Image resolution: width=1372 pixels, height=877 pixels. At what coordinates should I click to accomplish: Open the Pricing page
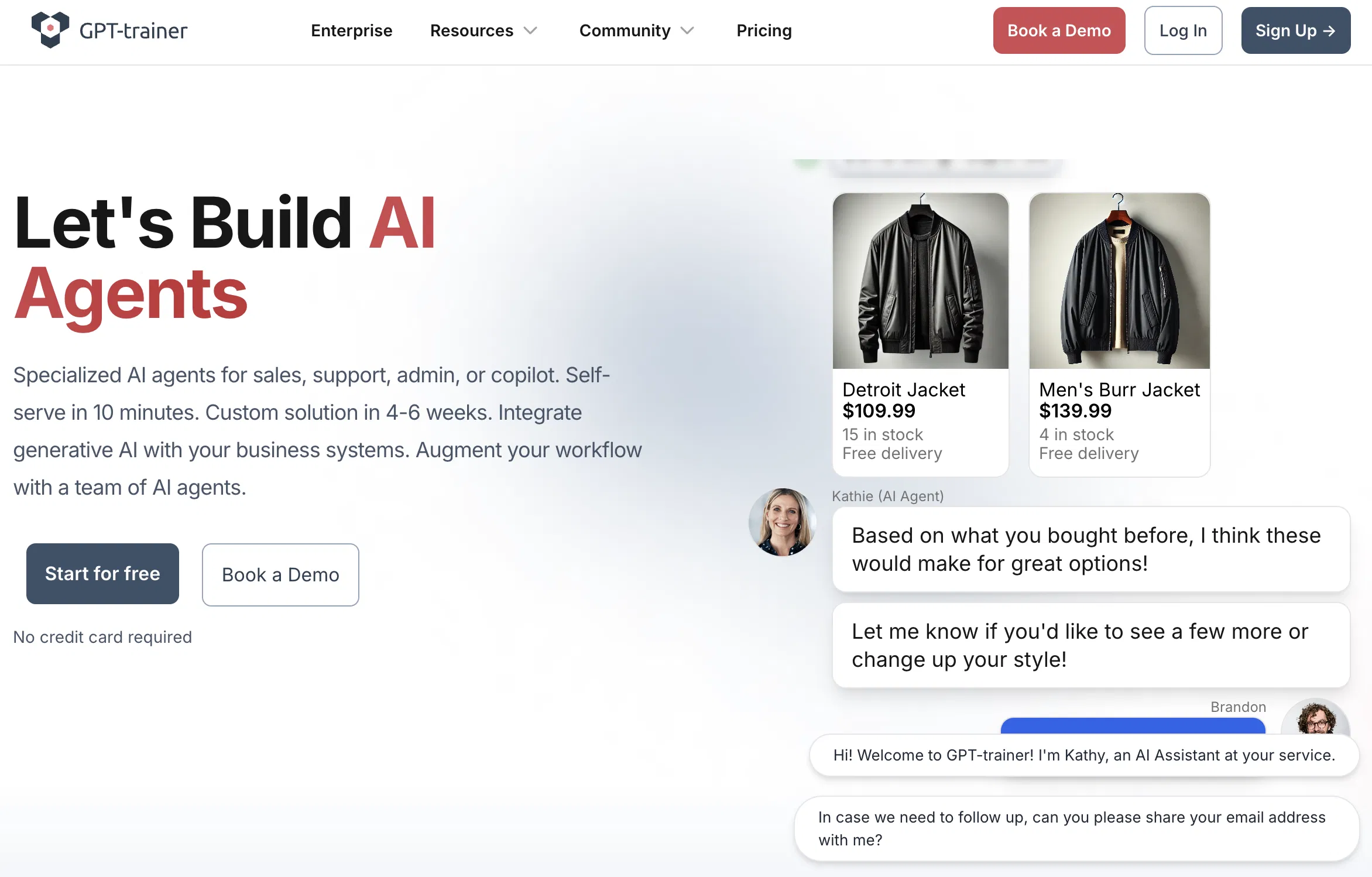(x=764, y=30)
